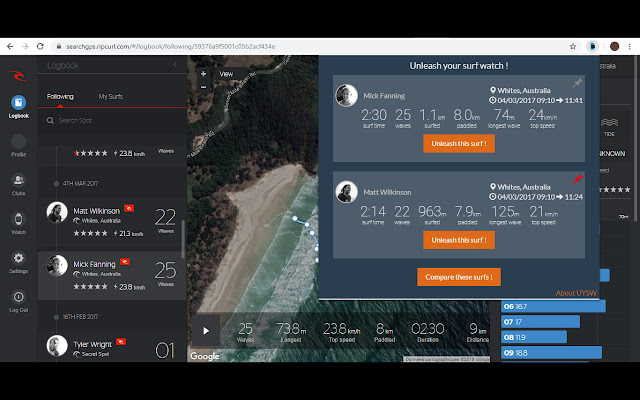Viewport: 640px width, 400px height.
Task: Zoom in on the map
Action: pyautogui.click(x=203, y=74)
